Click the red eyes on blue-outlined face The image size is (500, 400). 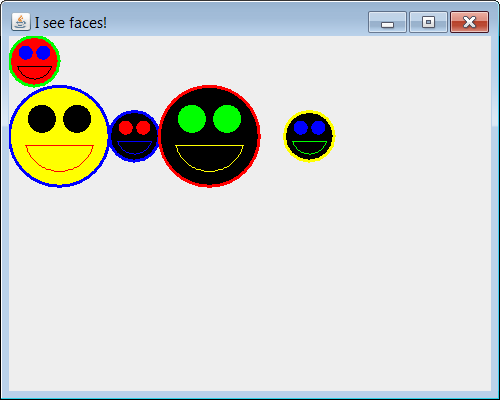click(x=134, y=128)
